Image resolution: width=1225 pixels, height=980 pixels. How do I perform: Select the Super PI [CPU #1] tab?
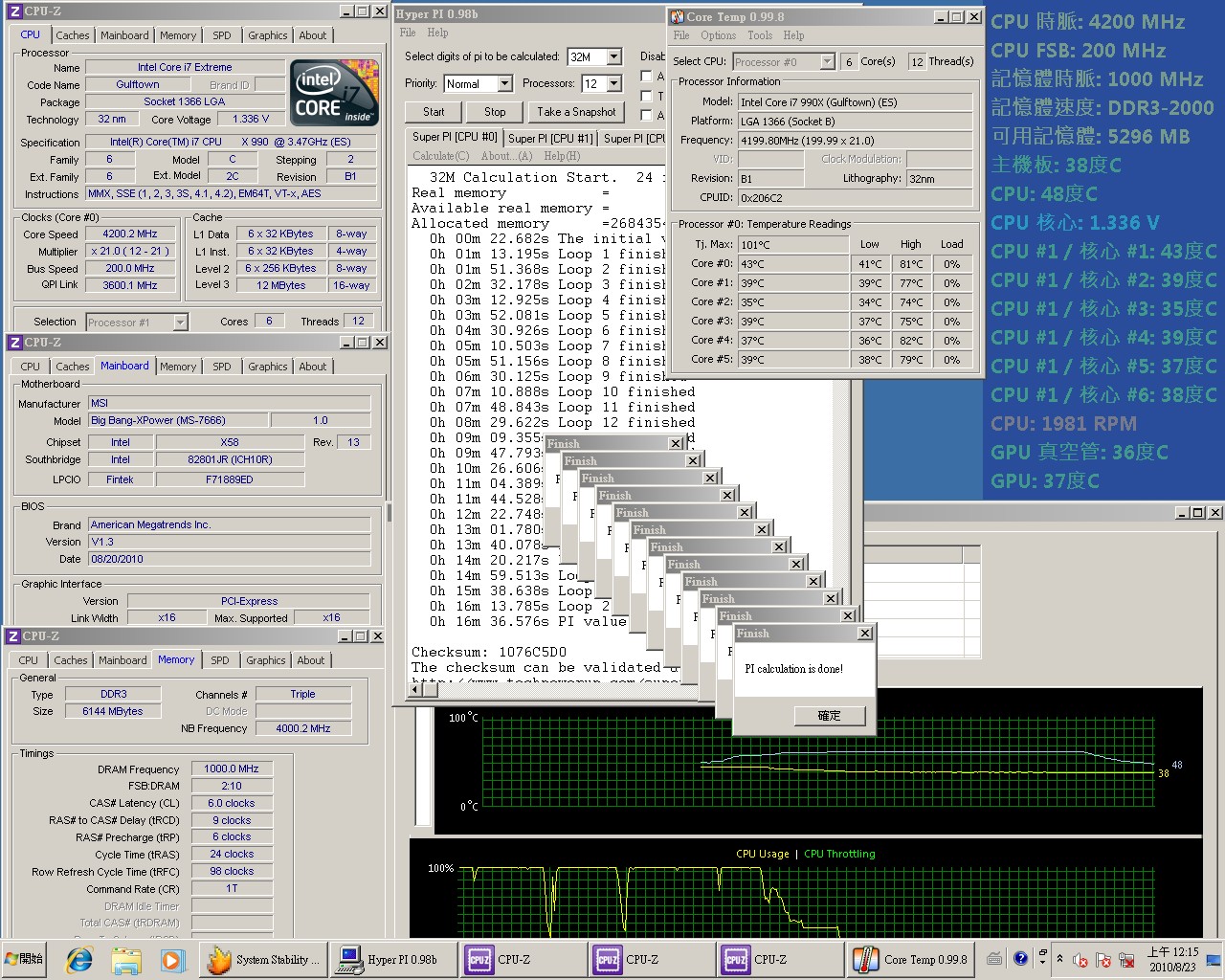[550, 139]
